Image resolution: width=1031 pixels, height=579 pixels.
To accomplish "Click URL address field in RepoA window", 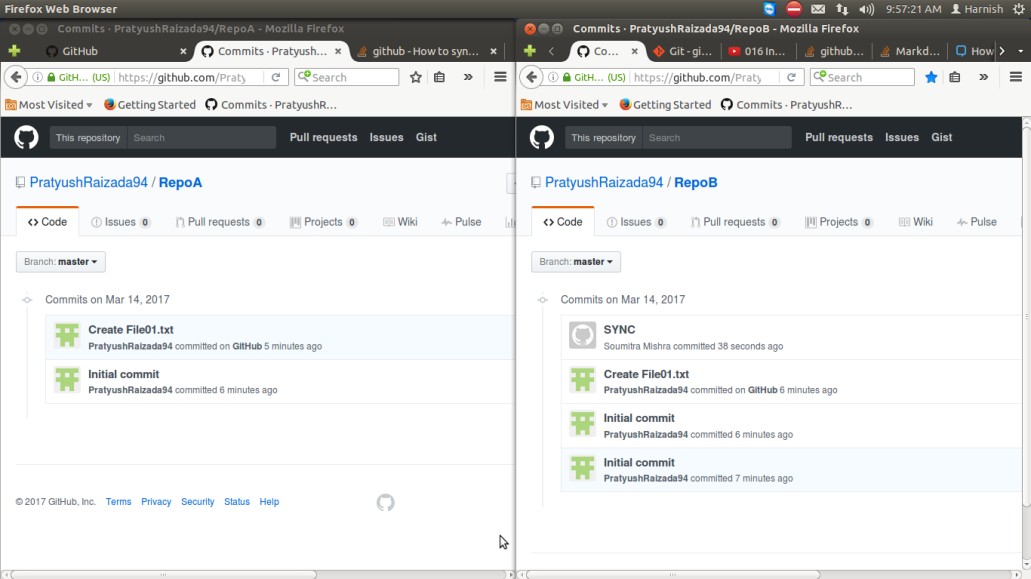I will [191, 77].
